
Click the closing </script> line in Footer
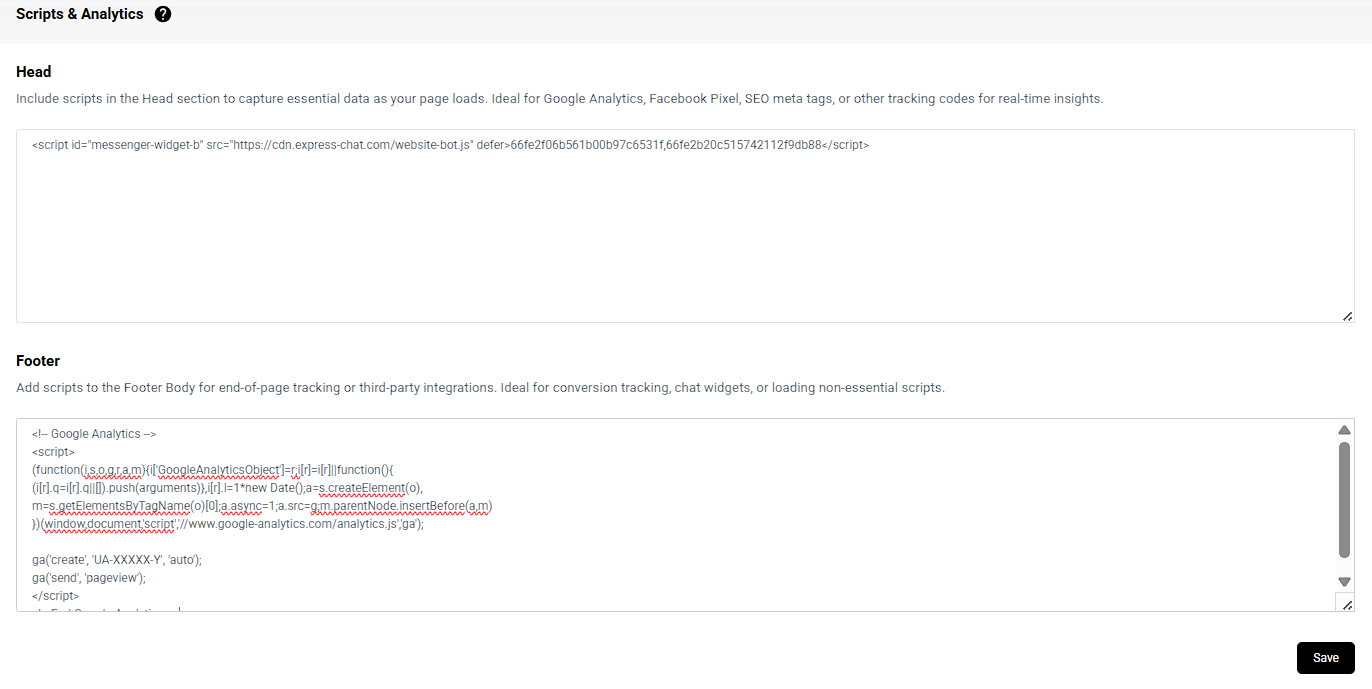coord(56,596)
